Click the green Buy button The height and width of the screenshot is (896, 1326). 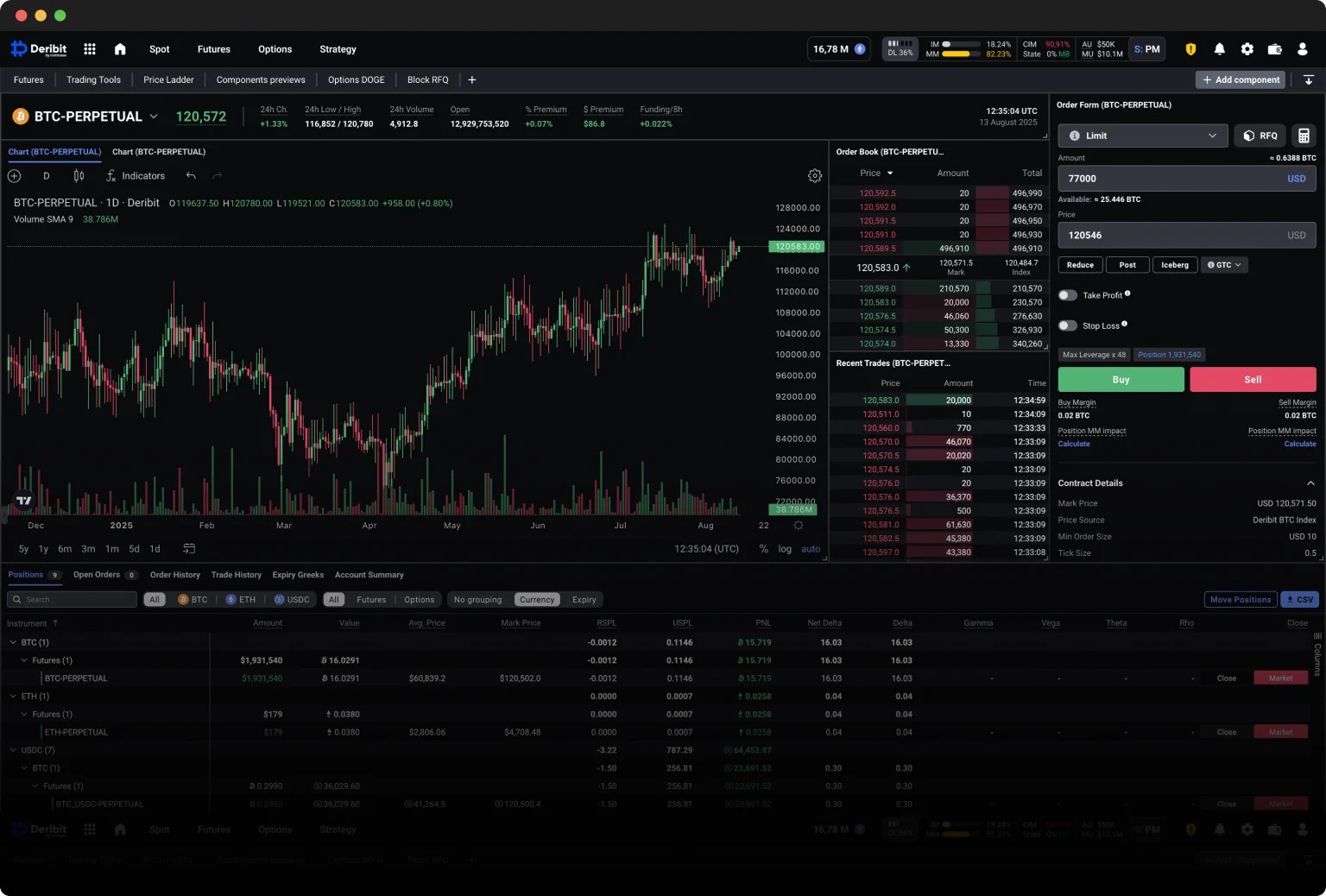pos(1121,380)
